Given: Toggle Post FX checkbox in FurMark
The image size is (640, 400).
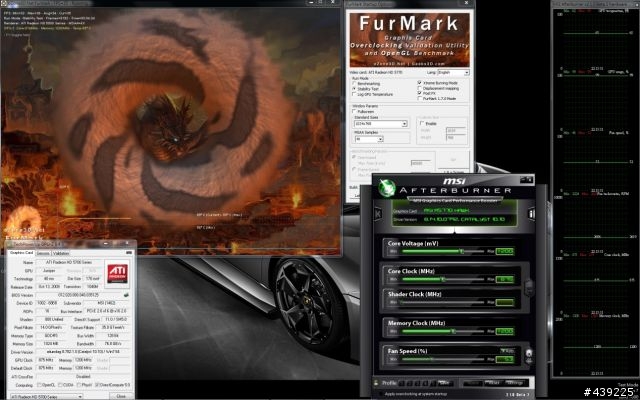Looking at the screenshot, I should 419,93.
